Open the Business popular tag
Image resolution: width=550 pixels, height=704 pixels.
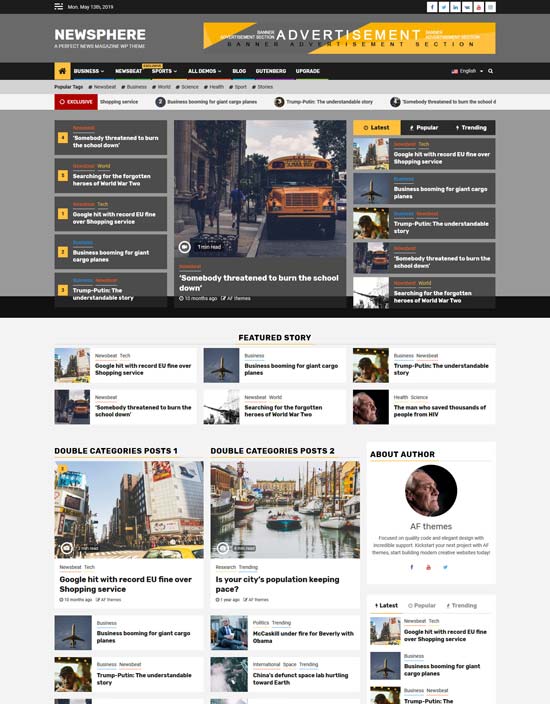click(x=134, y=87)
